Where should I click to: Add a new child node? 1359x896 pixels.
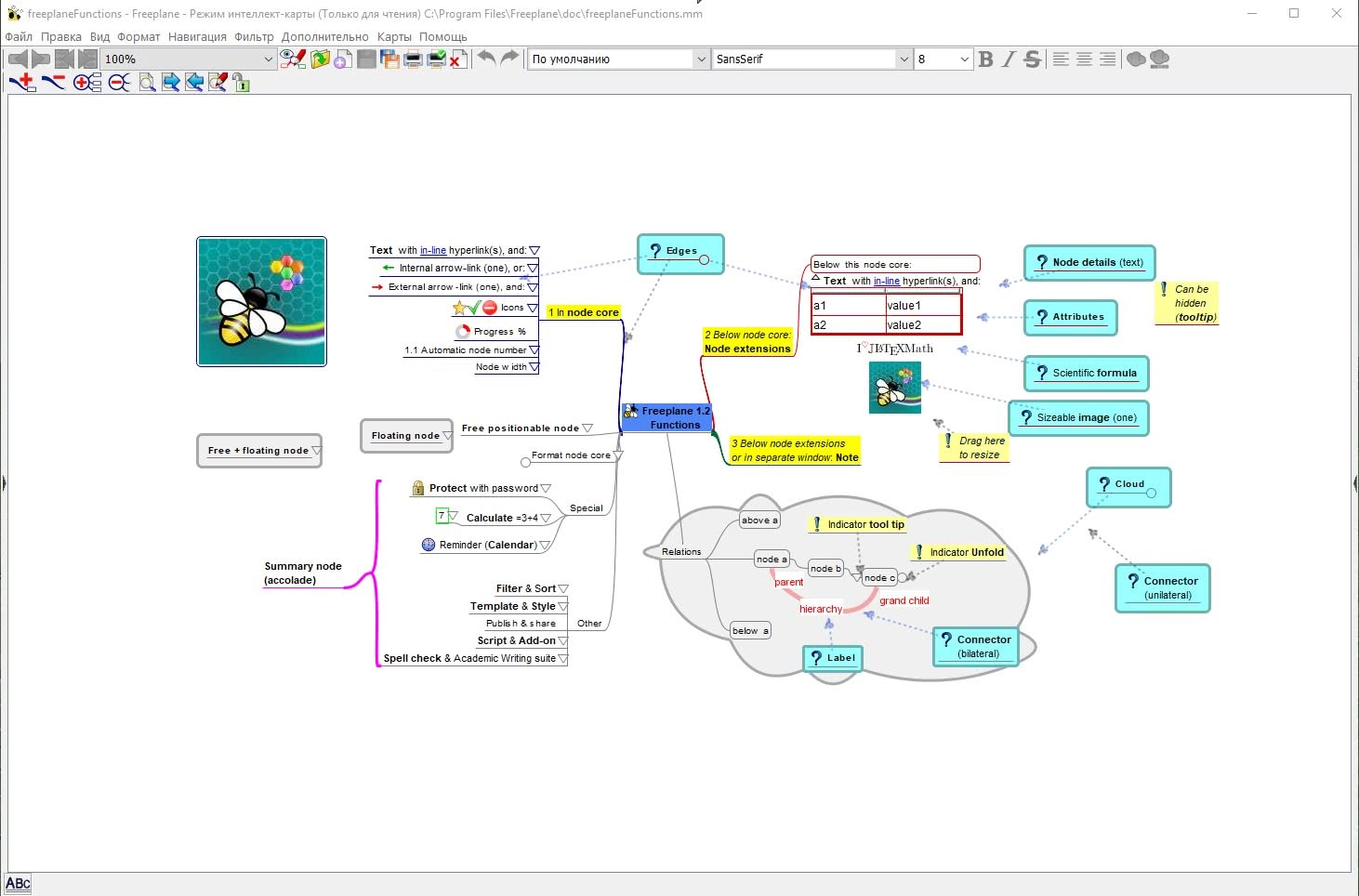[x=22, y=83]
